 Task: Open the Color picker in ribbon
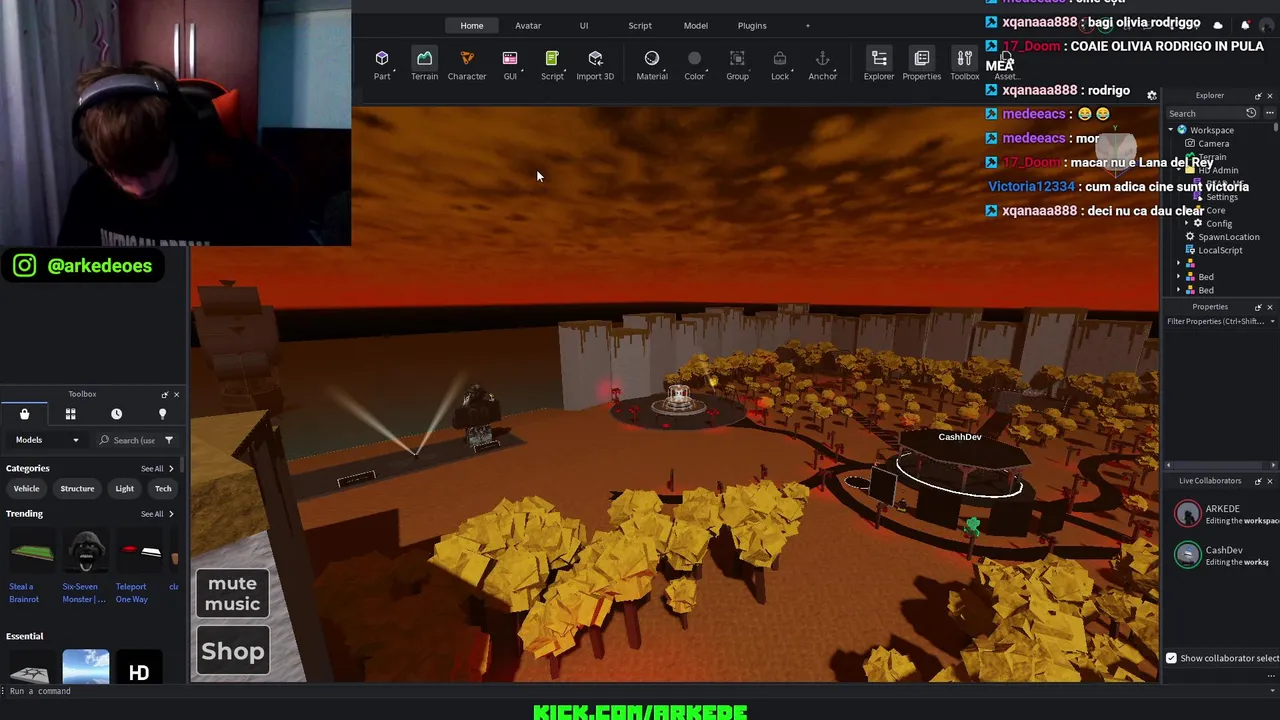pos(694,64)
